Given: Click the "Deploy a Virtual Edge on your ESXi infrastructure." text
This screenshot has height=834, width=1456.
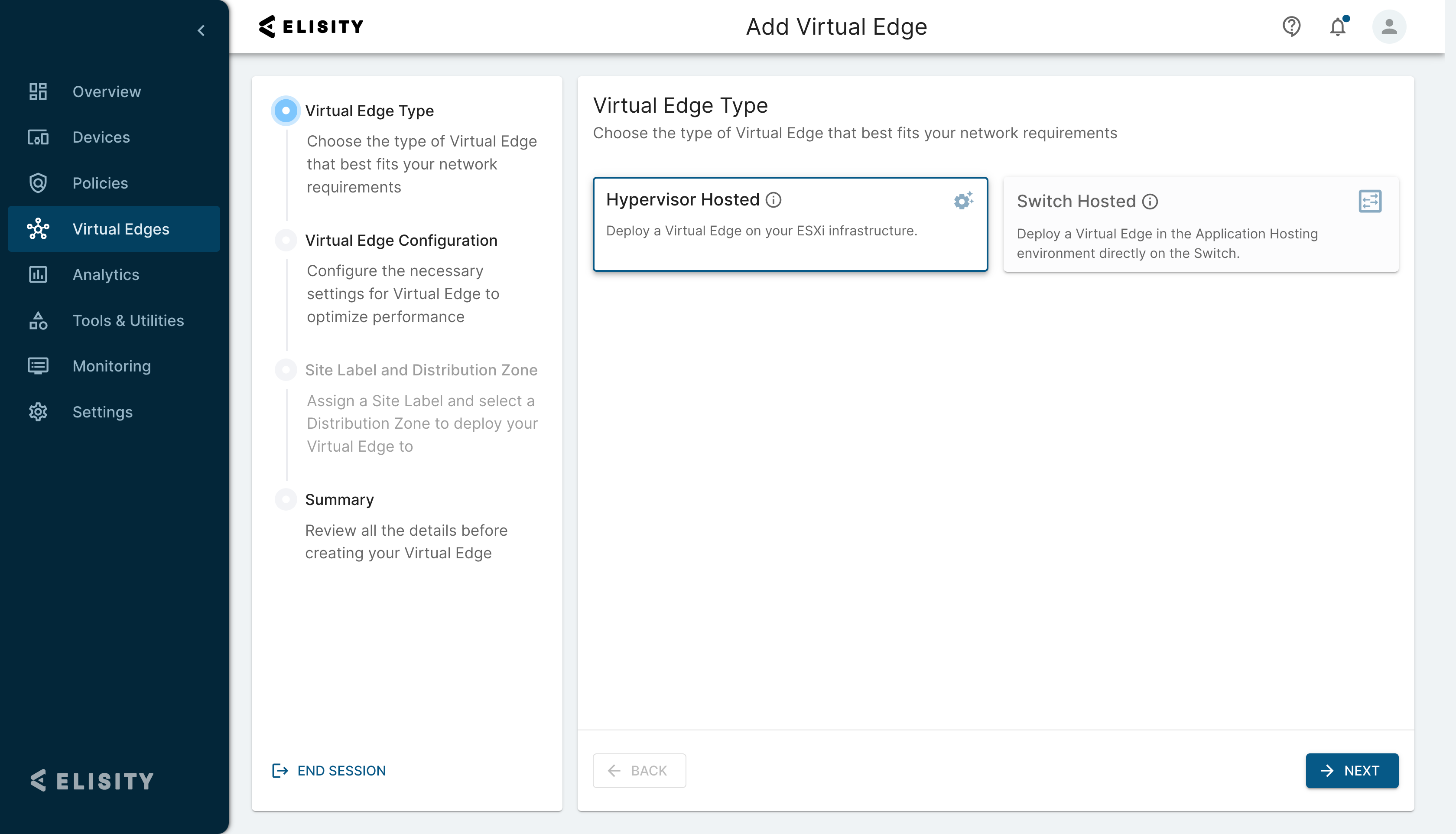Looking at the screenshot, I should coord(761,231).
